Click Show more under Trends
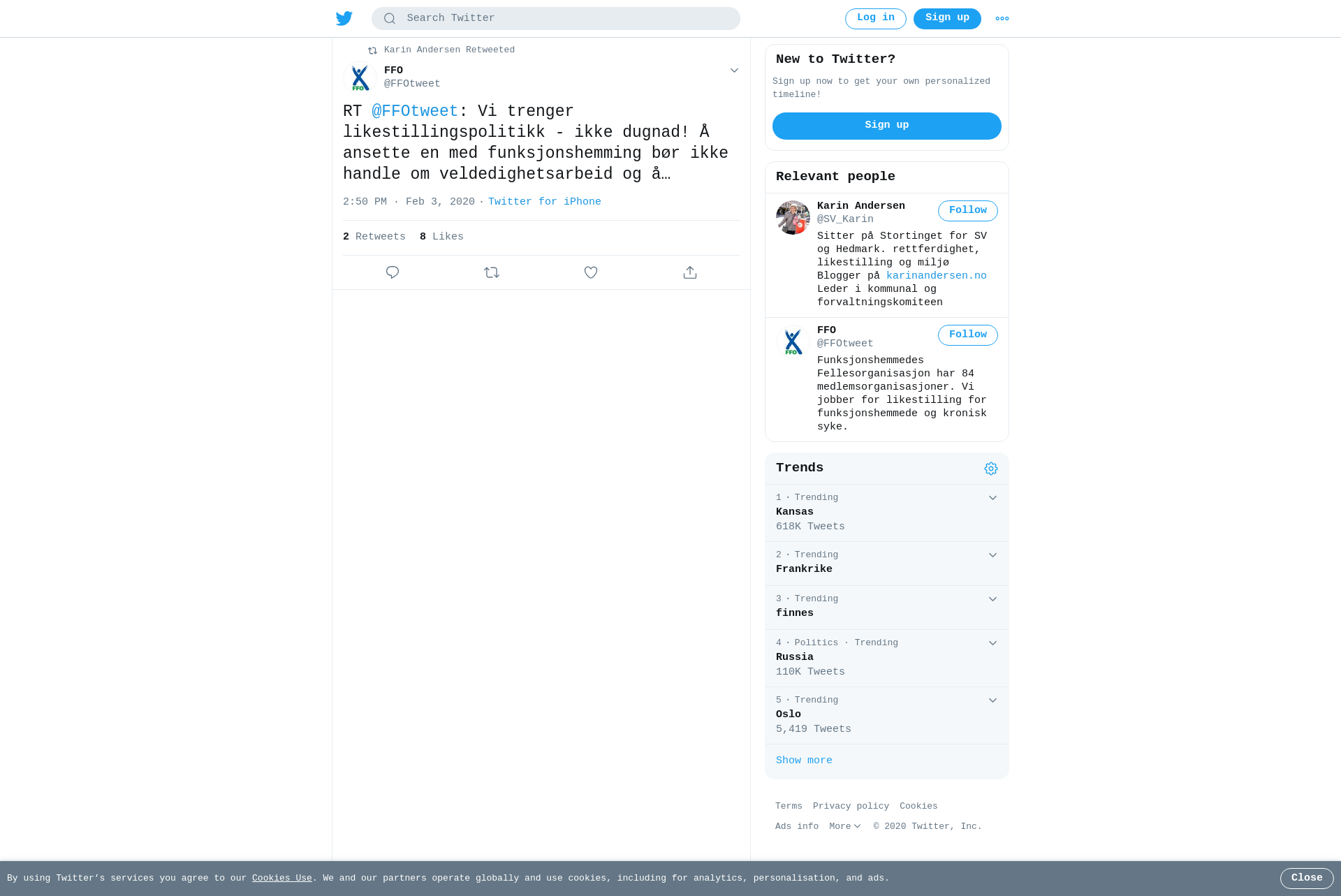The height and width of the screenshot is (896, 1341). [804, 761]
